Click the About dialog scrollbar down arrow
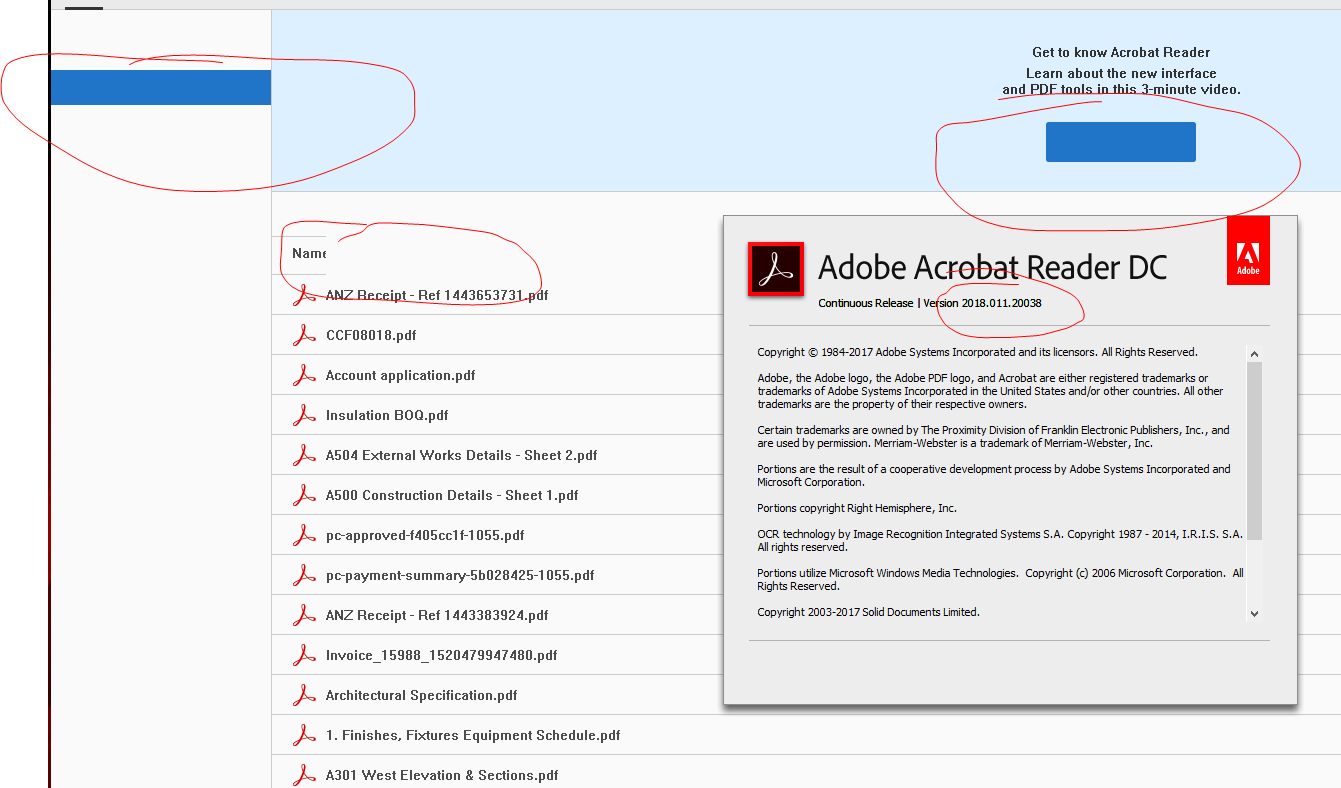This screenshot has width=1341, height=788. coord(1254,614)
